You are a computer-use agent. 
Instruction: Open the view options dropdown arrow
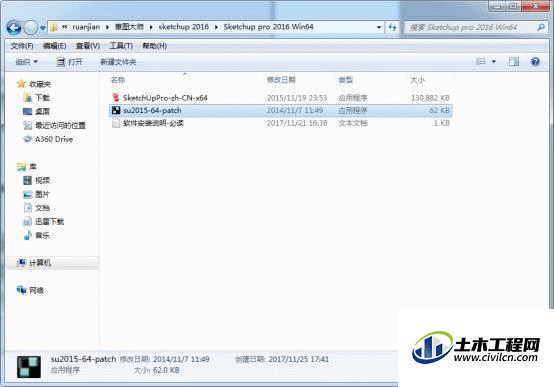[494, 62]
